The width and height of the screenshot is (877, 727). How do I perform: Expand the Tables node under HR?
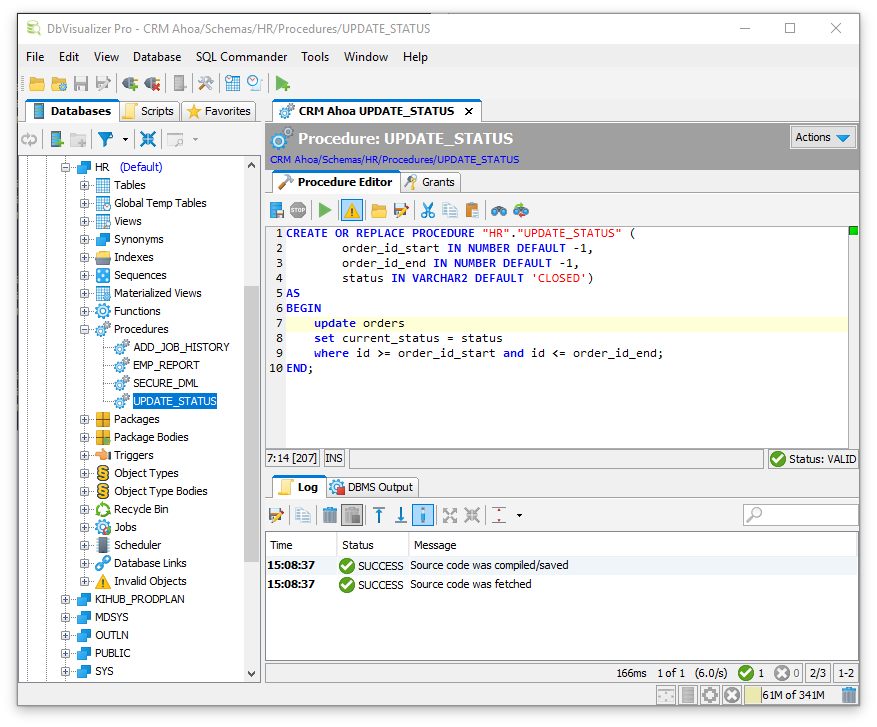coord(86,185)
